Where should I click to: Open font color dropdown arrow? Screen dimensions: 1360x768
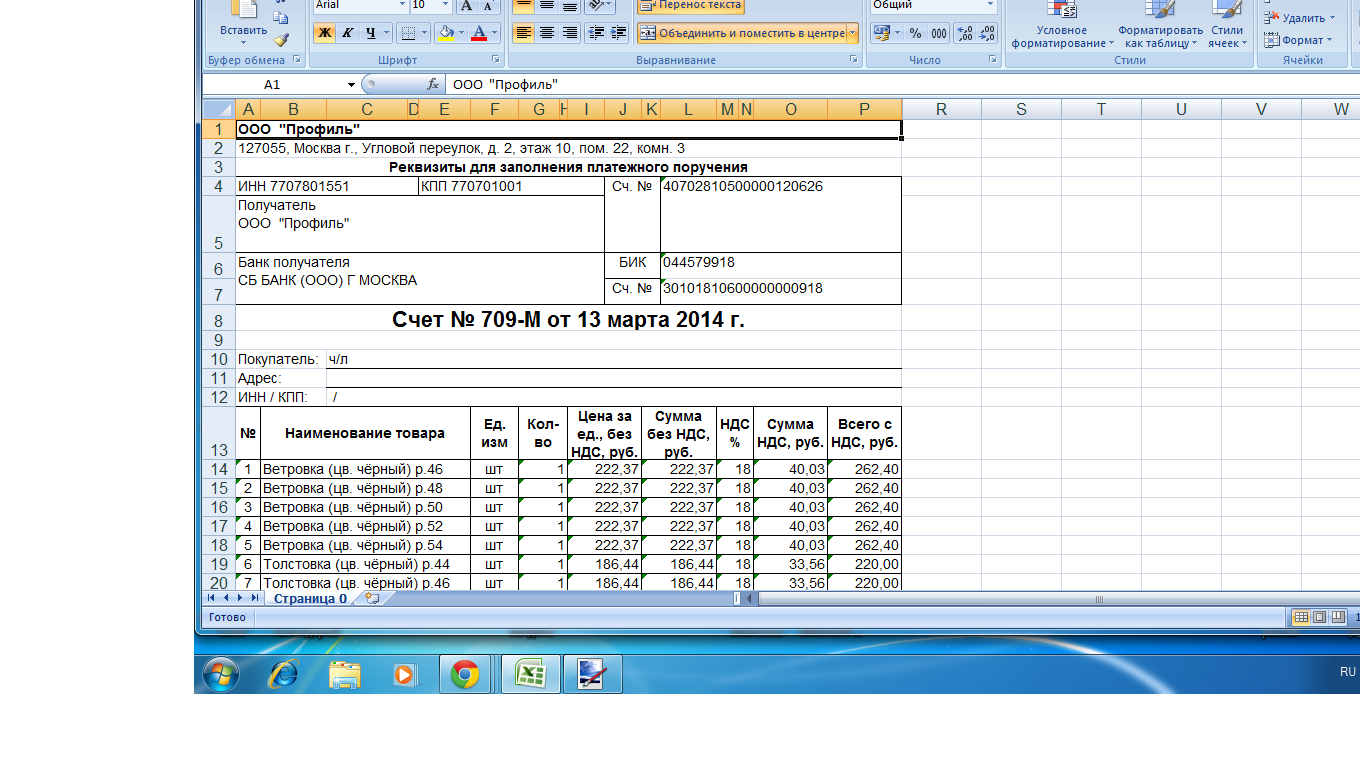pyautogui.click(x=495, y=33)
